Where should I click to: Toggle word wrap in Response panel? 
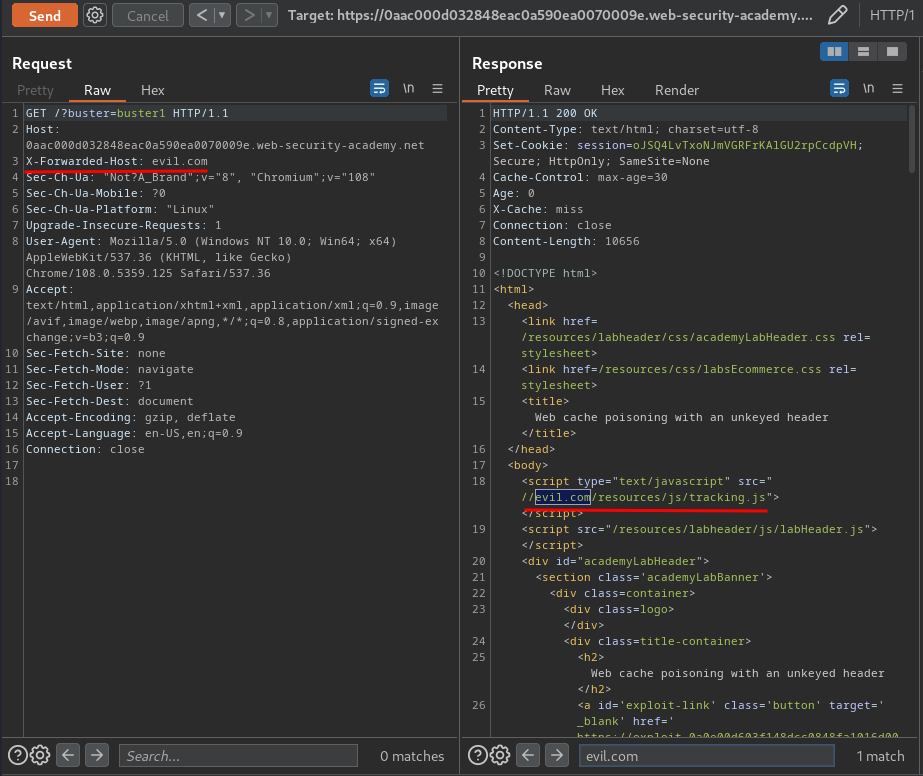coord(839,88)
